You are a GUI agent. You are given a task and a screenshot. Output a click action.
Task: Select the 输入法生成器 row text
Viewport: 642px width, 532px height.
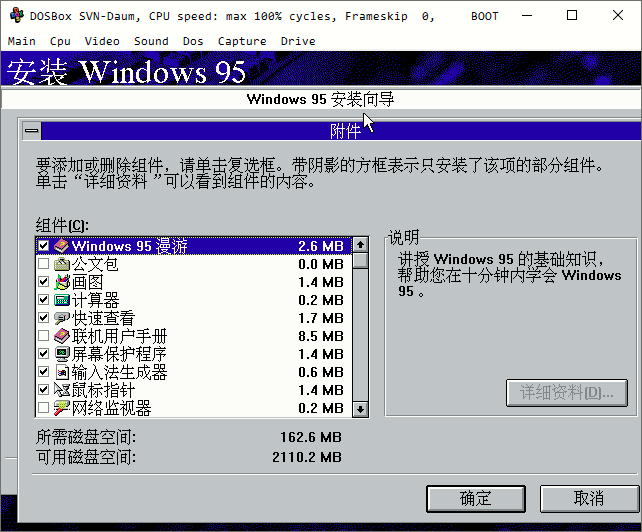120,372
